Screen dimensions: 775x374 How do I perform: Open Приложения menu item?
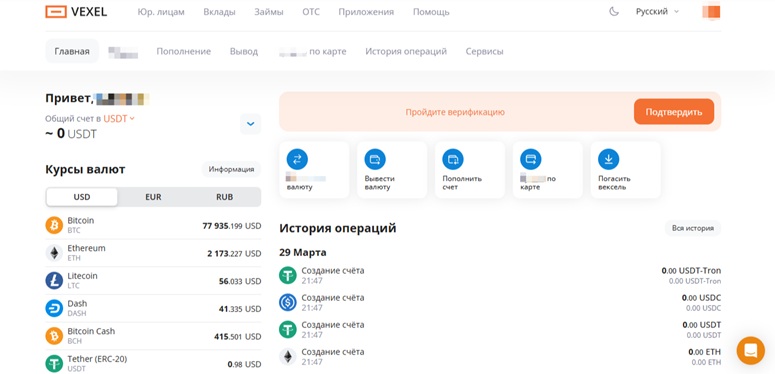pos(366,12)
